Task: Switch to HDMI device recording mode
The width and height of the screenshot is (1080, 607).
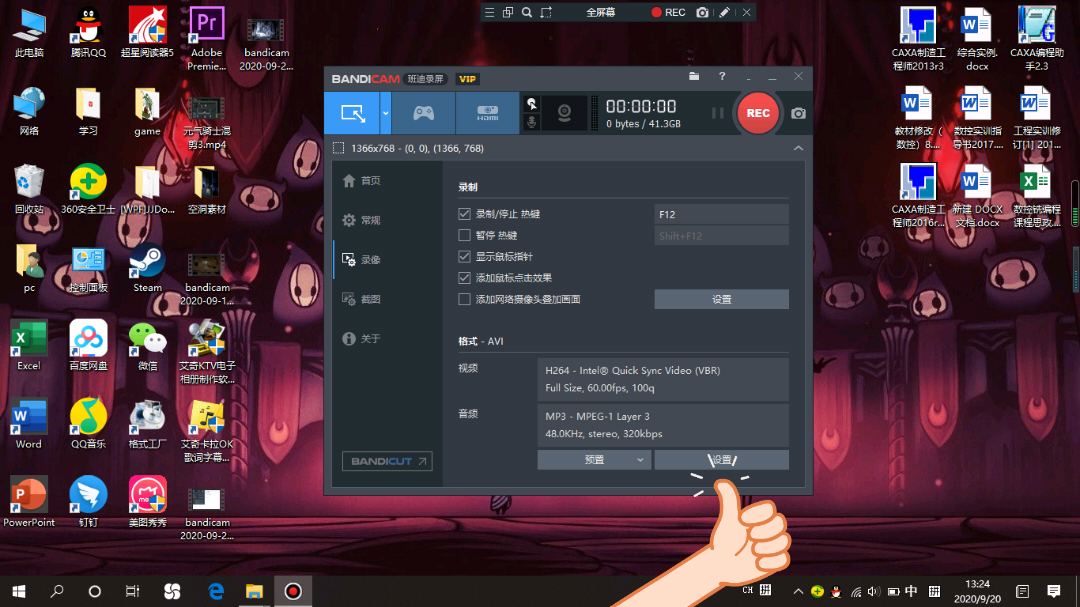Action: [x=487, y=113]
